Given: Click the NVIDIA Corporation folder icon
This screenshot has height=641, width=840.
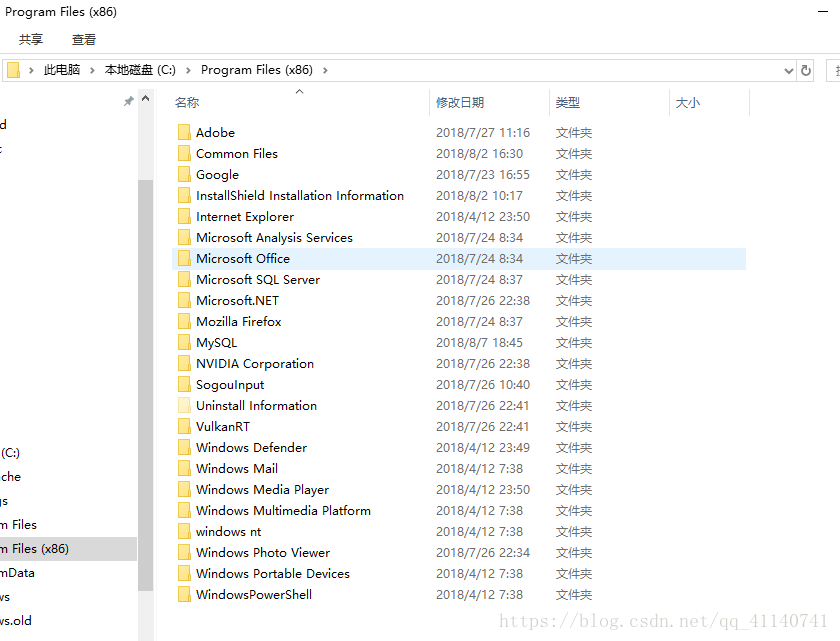Looking at the screenshot, I should click(x=184, y=363).
